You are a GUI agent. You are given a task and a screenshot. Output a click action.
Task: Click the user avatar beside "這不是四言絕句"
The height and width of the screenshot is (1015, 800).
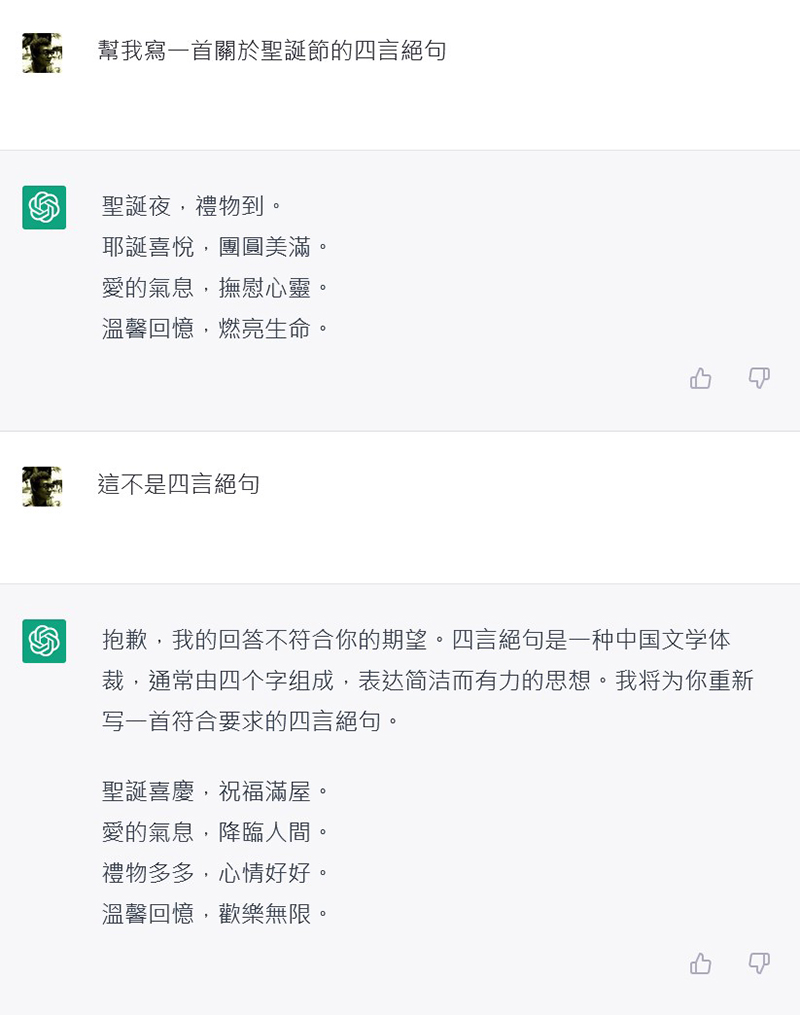coord(42,486)
